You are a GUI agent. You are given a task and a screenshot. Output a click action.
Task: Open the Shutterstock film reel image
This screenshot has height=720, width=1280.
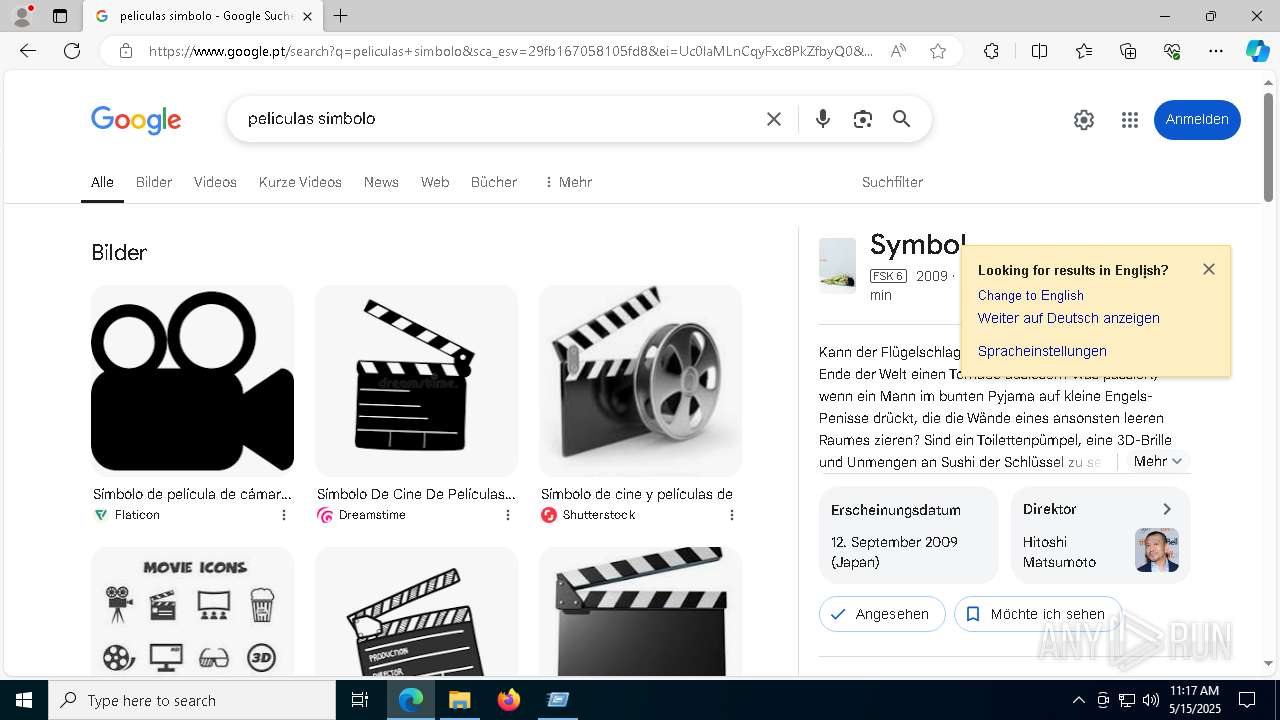(640, 380)
